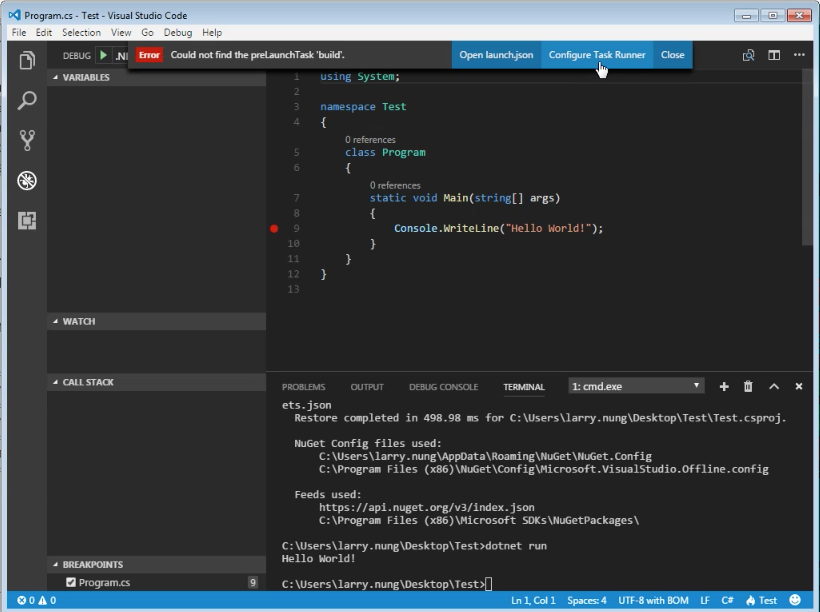
Task: Change encoding via UTF-8 with BOM
Action: click(x=653, y=600)
